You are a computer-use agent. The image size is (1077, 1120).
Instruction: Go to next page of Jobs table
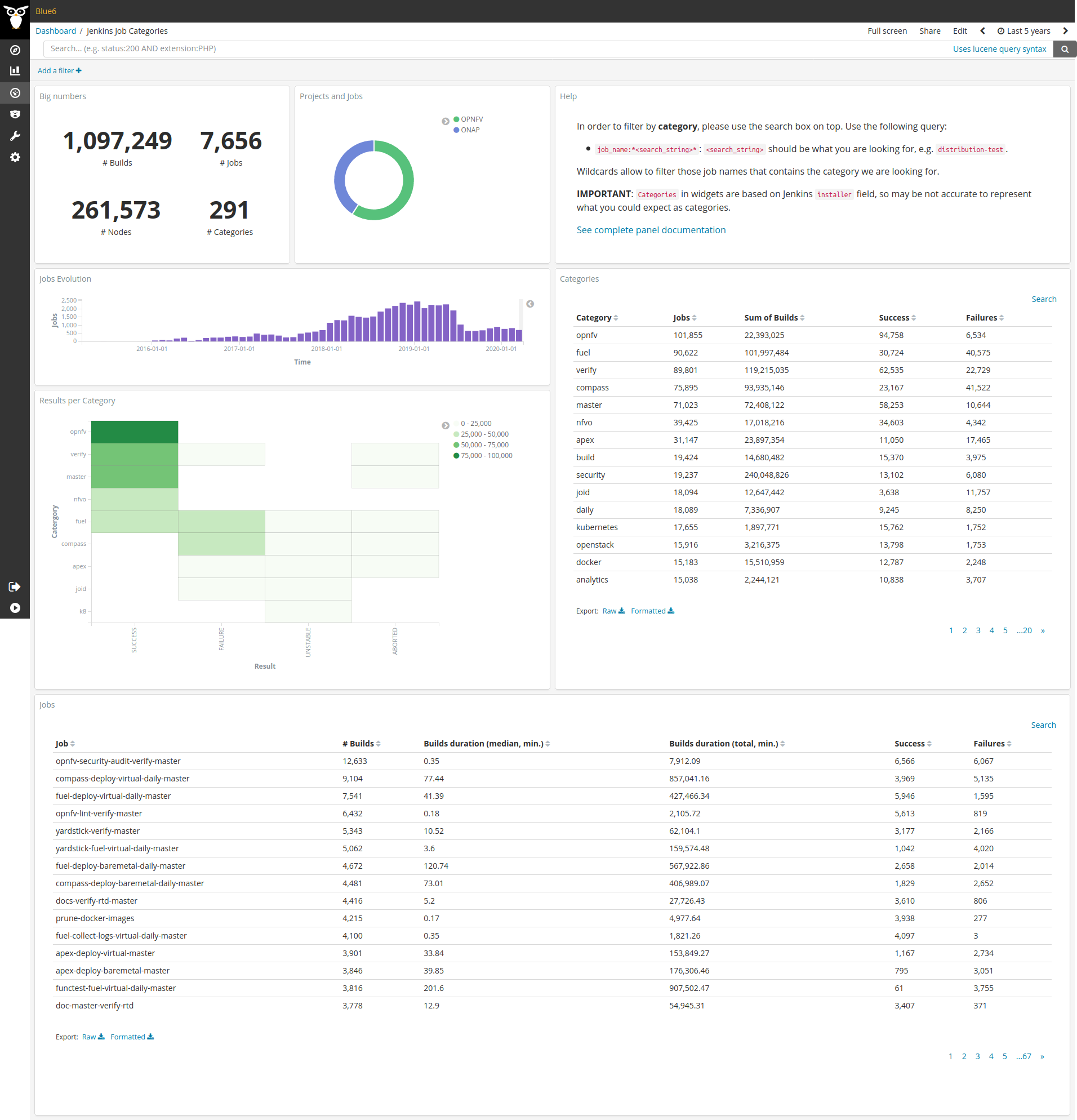pyautogui.click(x=1042, y=1056)
